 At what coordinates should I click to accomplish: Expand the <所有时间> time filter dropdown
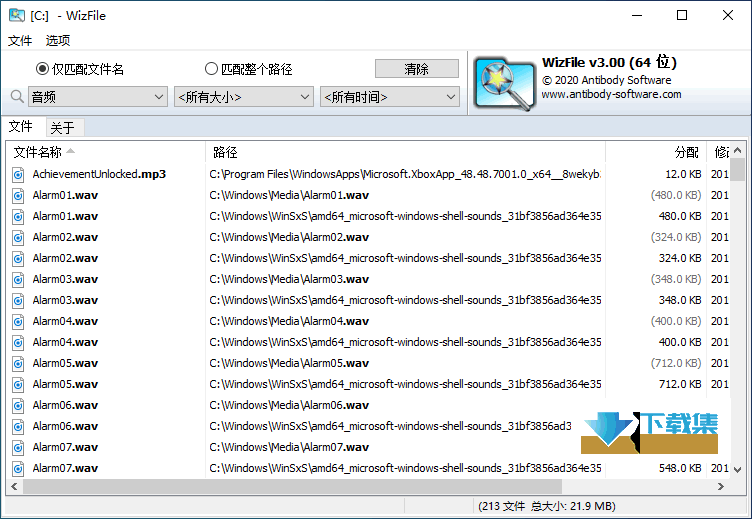(389, 97)
